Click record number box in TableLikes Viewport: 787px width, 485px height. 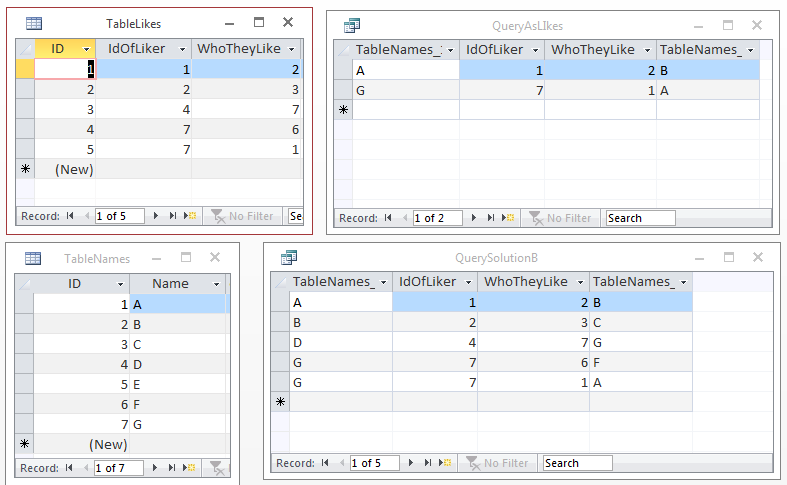pos(119,216)
